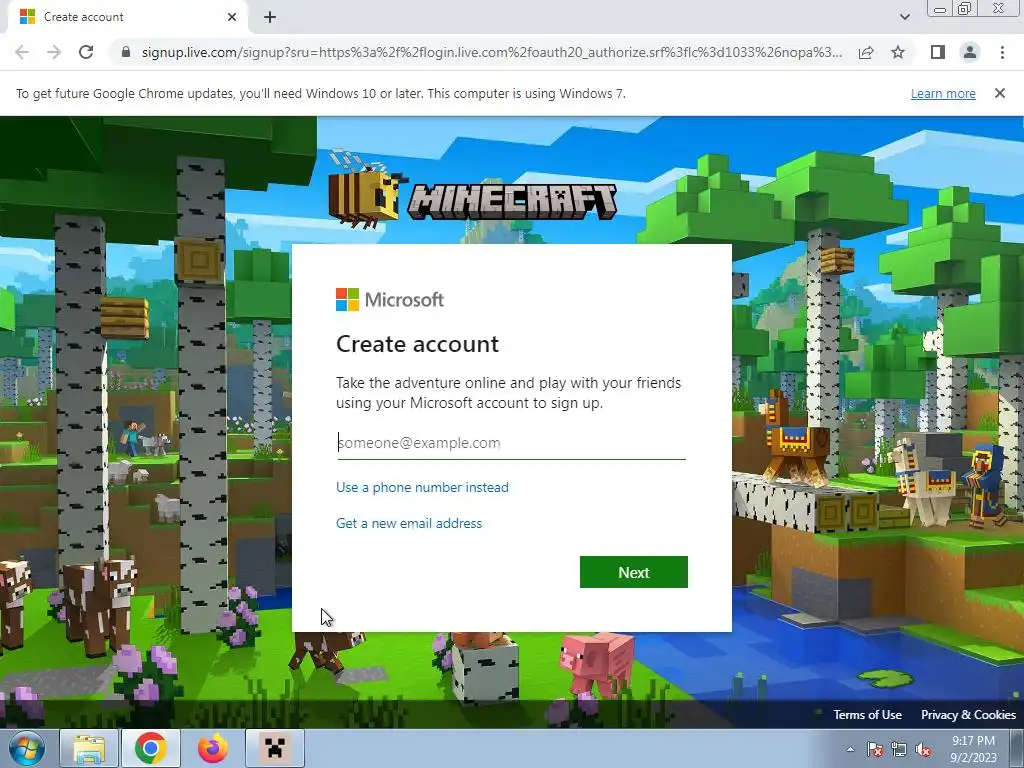Open Privacy & Cookies link
The height and width of the screenshot is (768, 1024).
(x=968, y=714)
